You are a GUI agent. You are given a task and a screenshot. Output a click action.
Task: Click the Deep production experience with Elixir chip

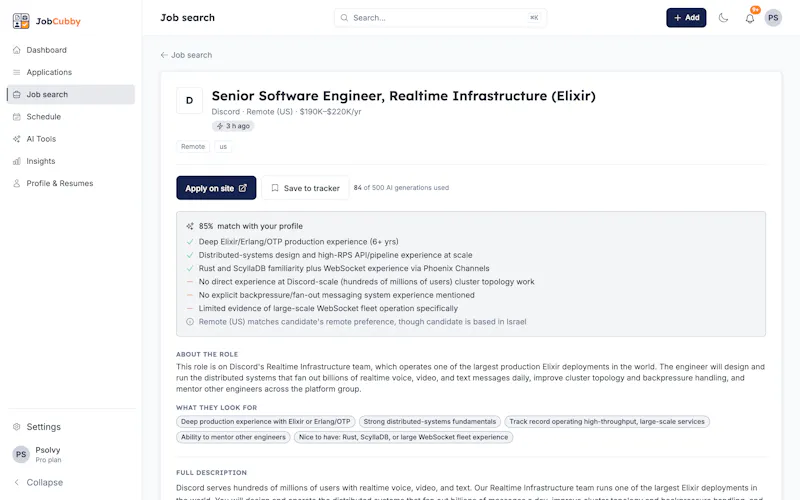(265, 421)
